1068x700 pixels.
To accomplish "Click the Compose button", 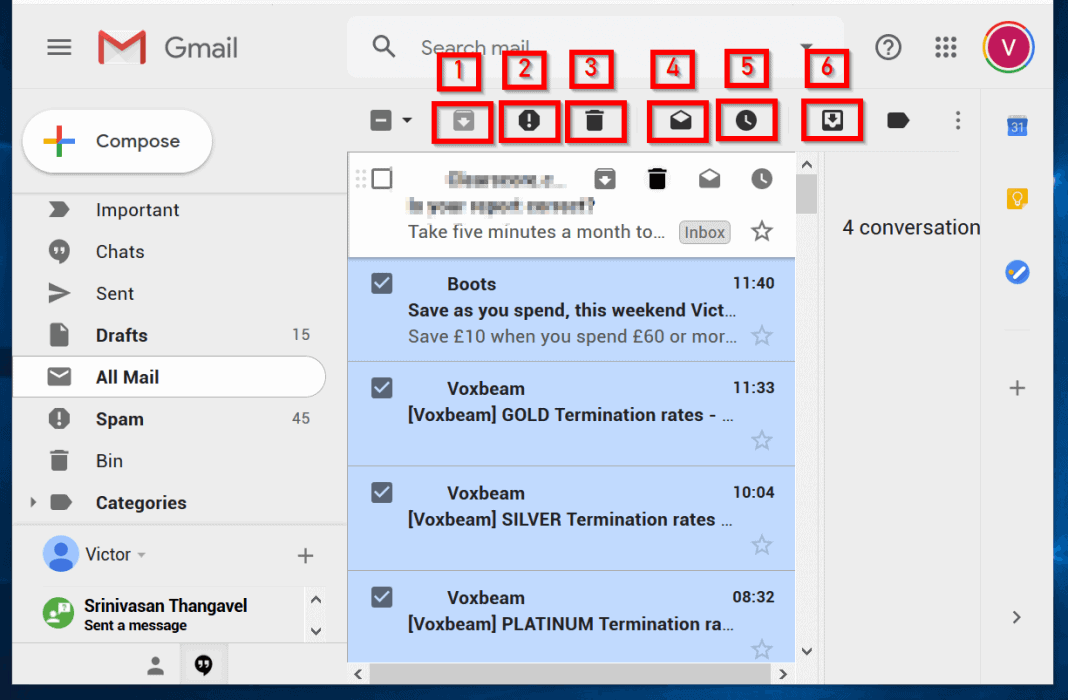I will (x=116, y=141).
